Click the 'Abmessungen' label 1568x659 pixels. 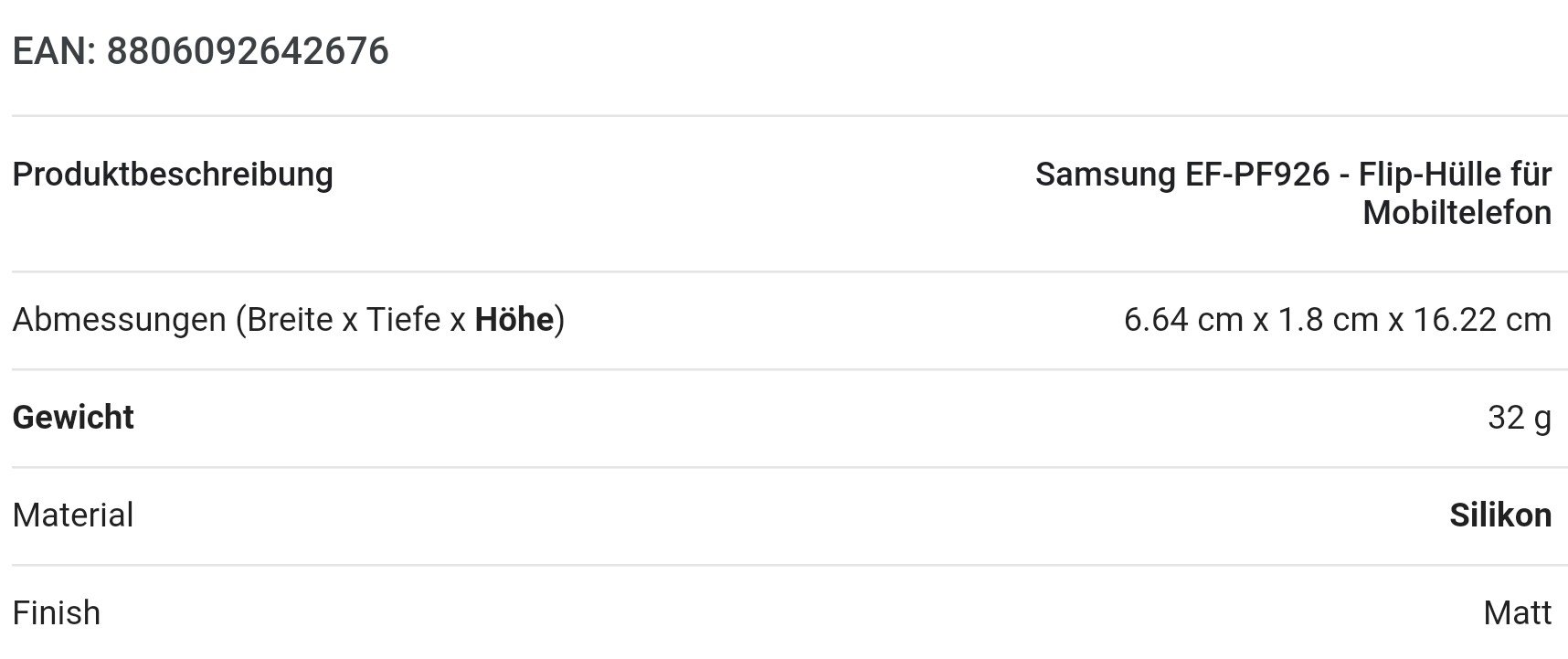pyautogui.click(x=119, y=320)
